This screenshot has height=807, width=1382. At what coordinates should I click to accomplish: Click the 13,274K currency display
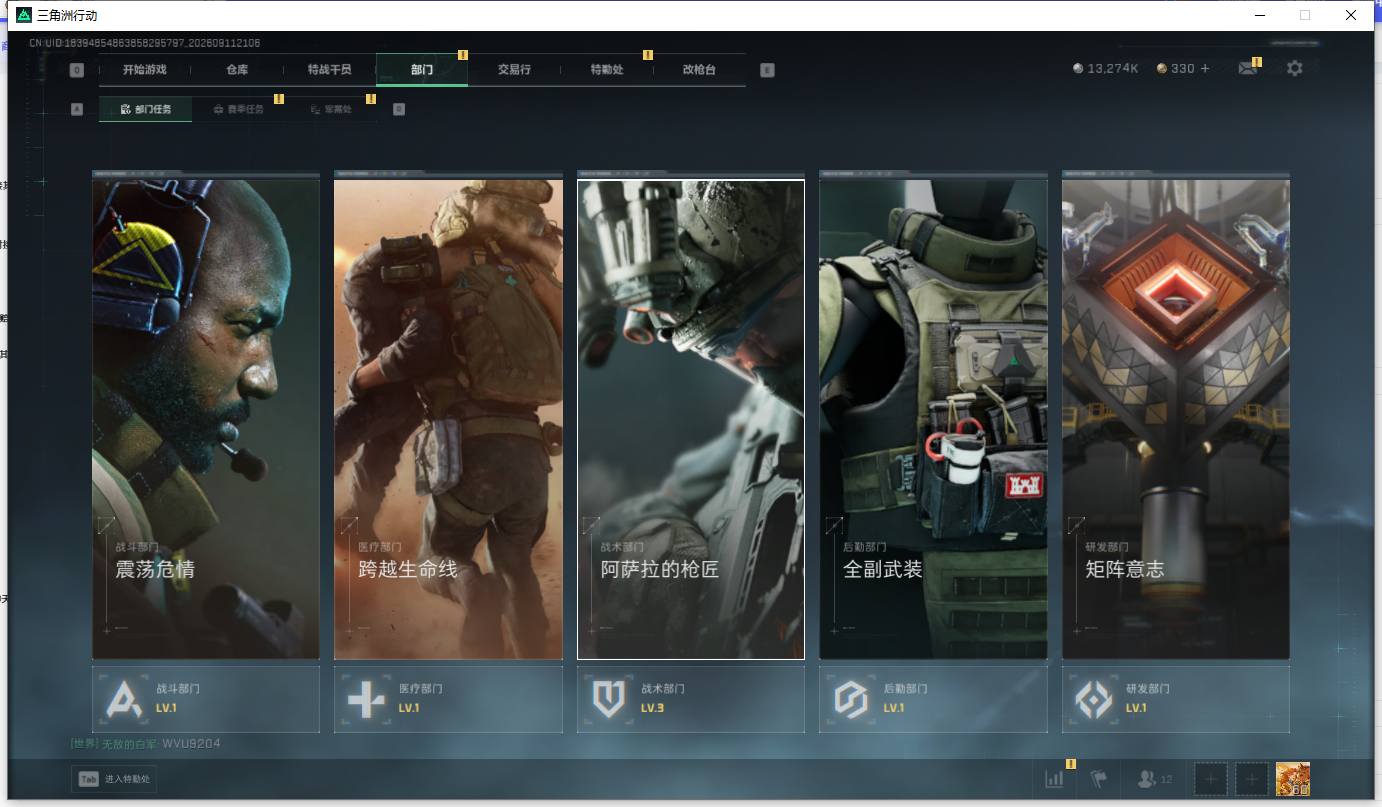(x=1106, y=69)
